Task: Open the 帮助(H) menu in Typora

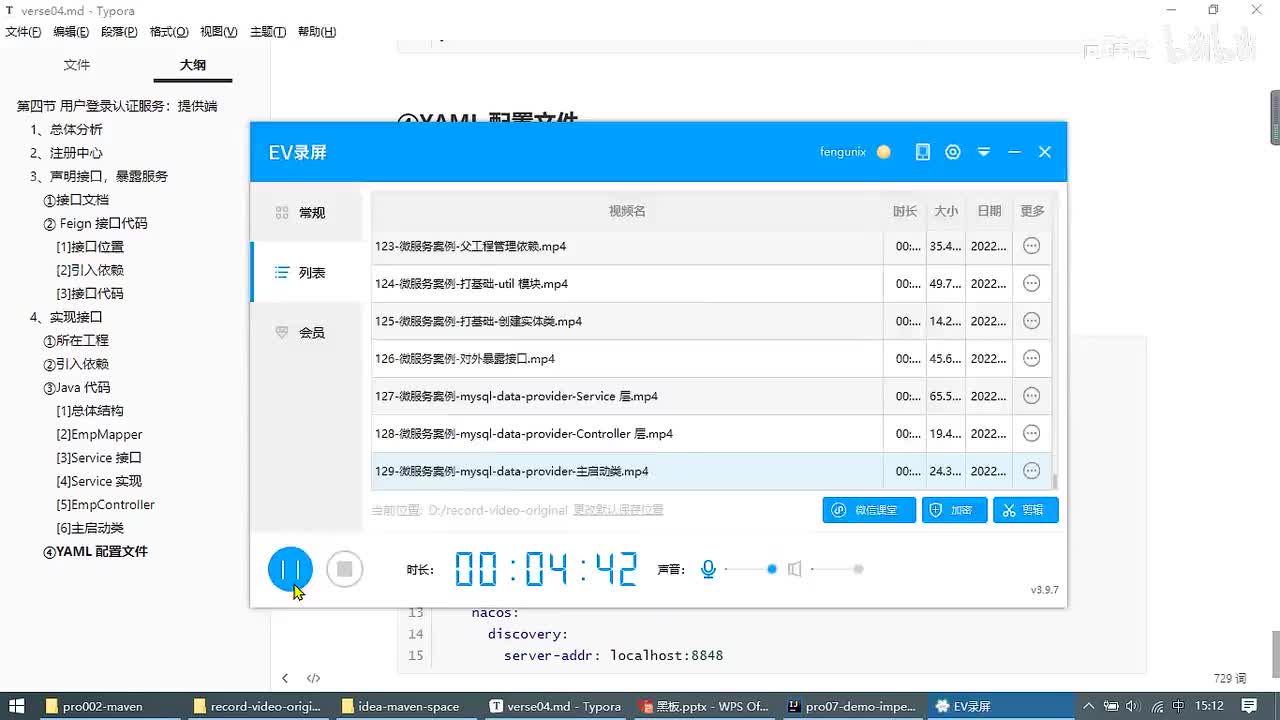Action: coord(317,32)
